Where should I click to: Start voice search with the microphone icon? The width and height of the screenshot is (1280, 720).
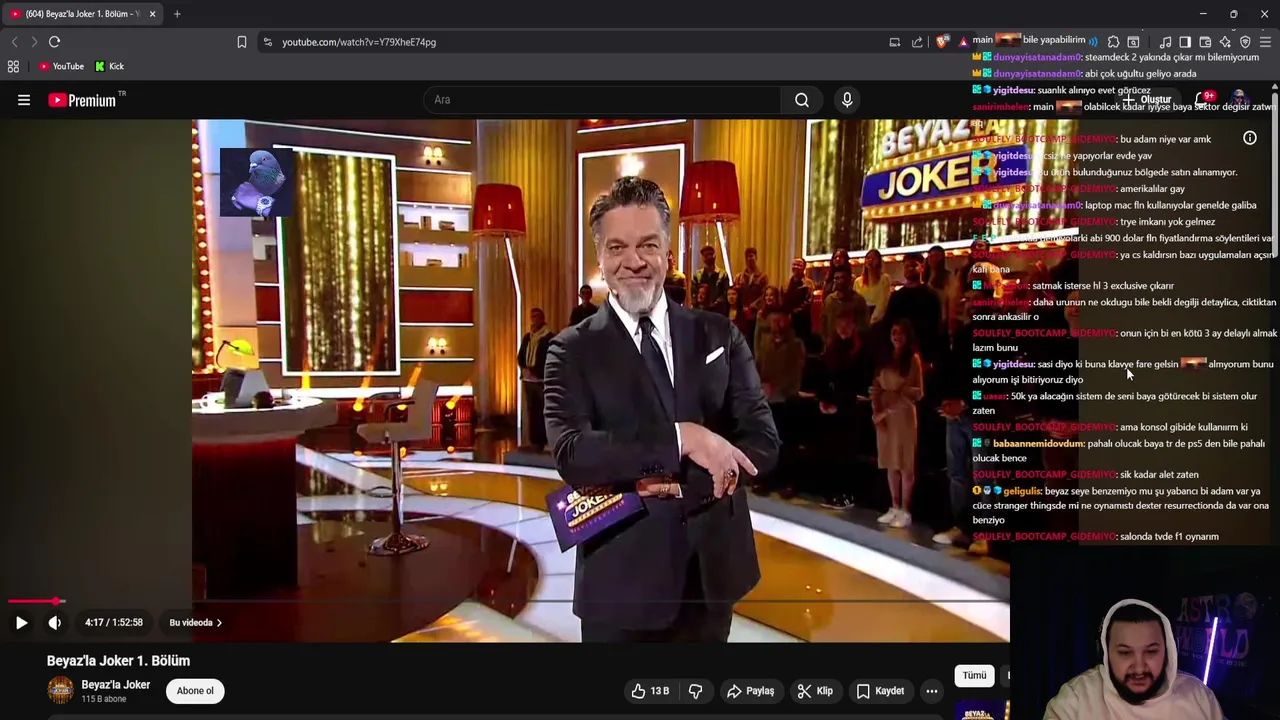tap(847, 100)
